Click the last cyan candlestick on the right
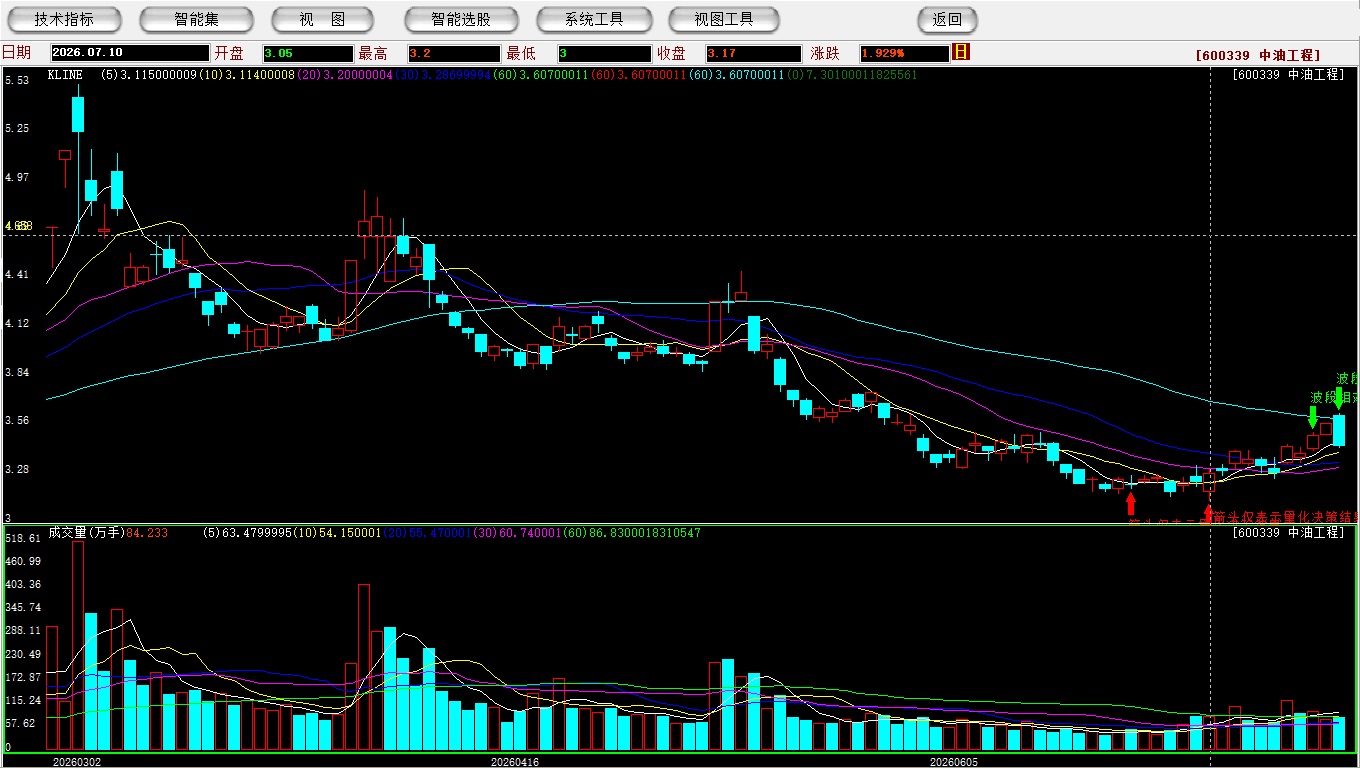The height and width of the screenshot is (768, 1360). point(1339,430)
